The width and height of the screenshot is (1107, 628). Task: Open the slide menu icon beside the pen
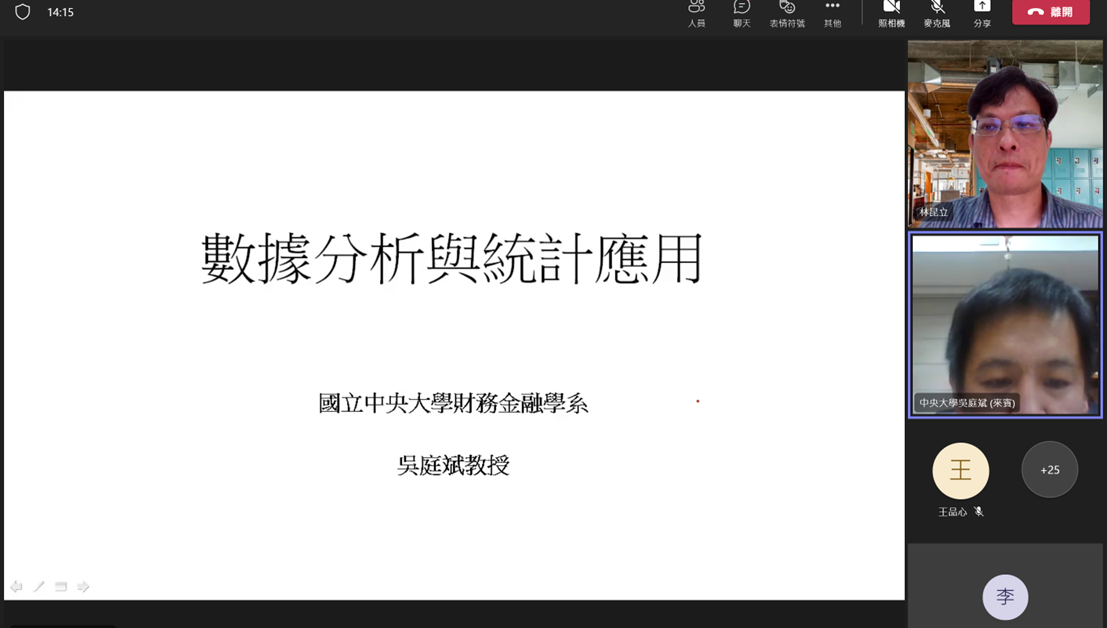click(61, 586)
